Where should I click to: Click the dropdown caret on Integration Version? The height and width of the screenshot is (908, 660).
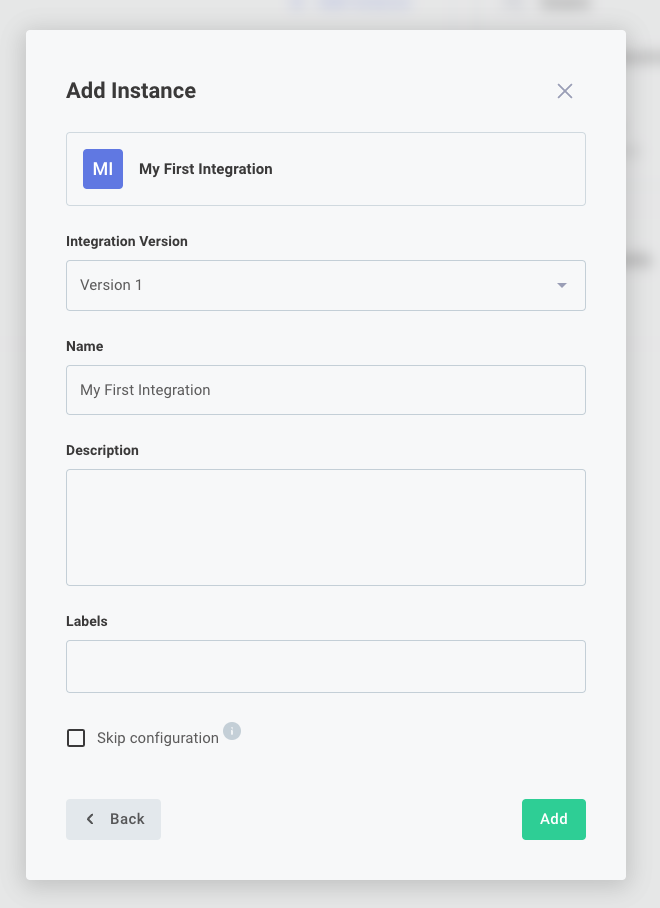562,285
